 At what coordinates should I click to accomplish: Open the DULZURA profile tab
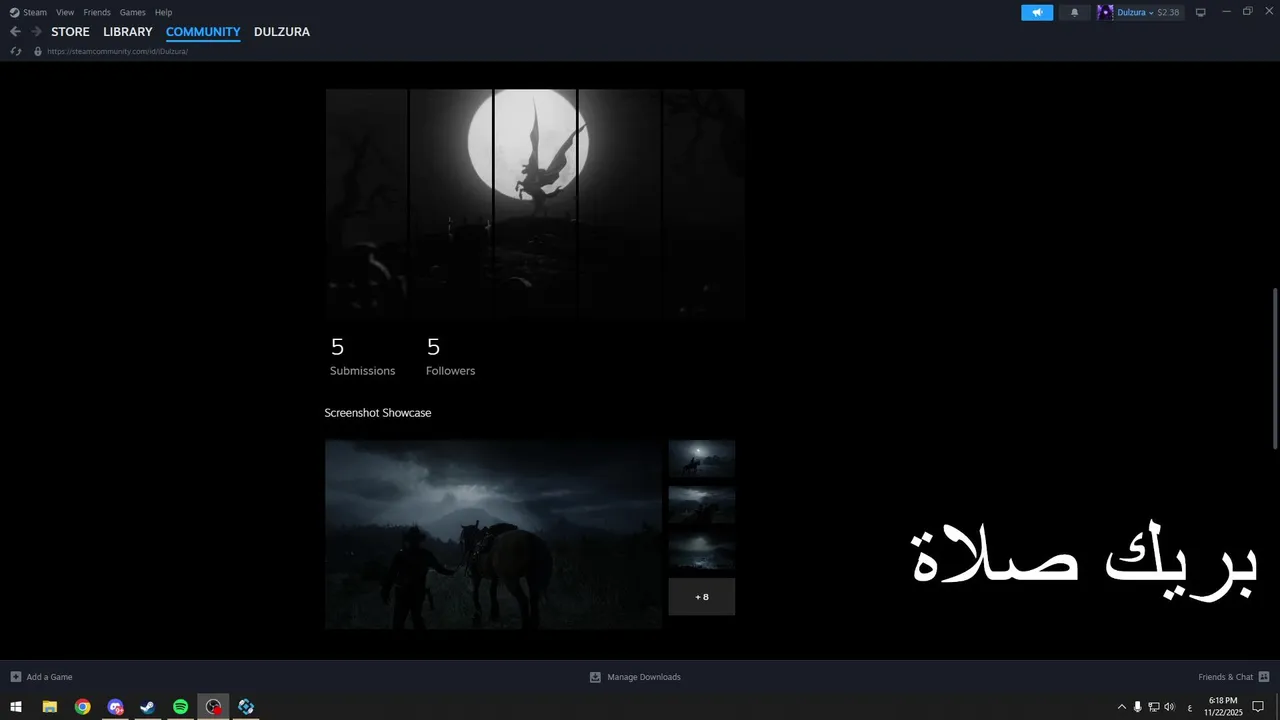pos(282,32)
